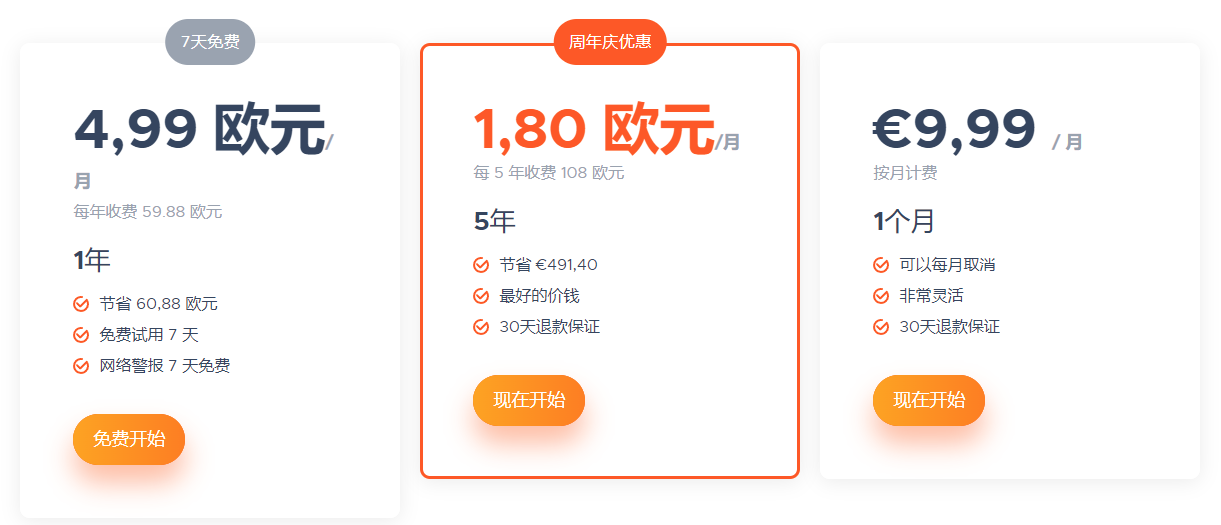
Task: Select the 1,80 欧元 price heading
Action: [594, 130]
